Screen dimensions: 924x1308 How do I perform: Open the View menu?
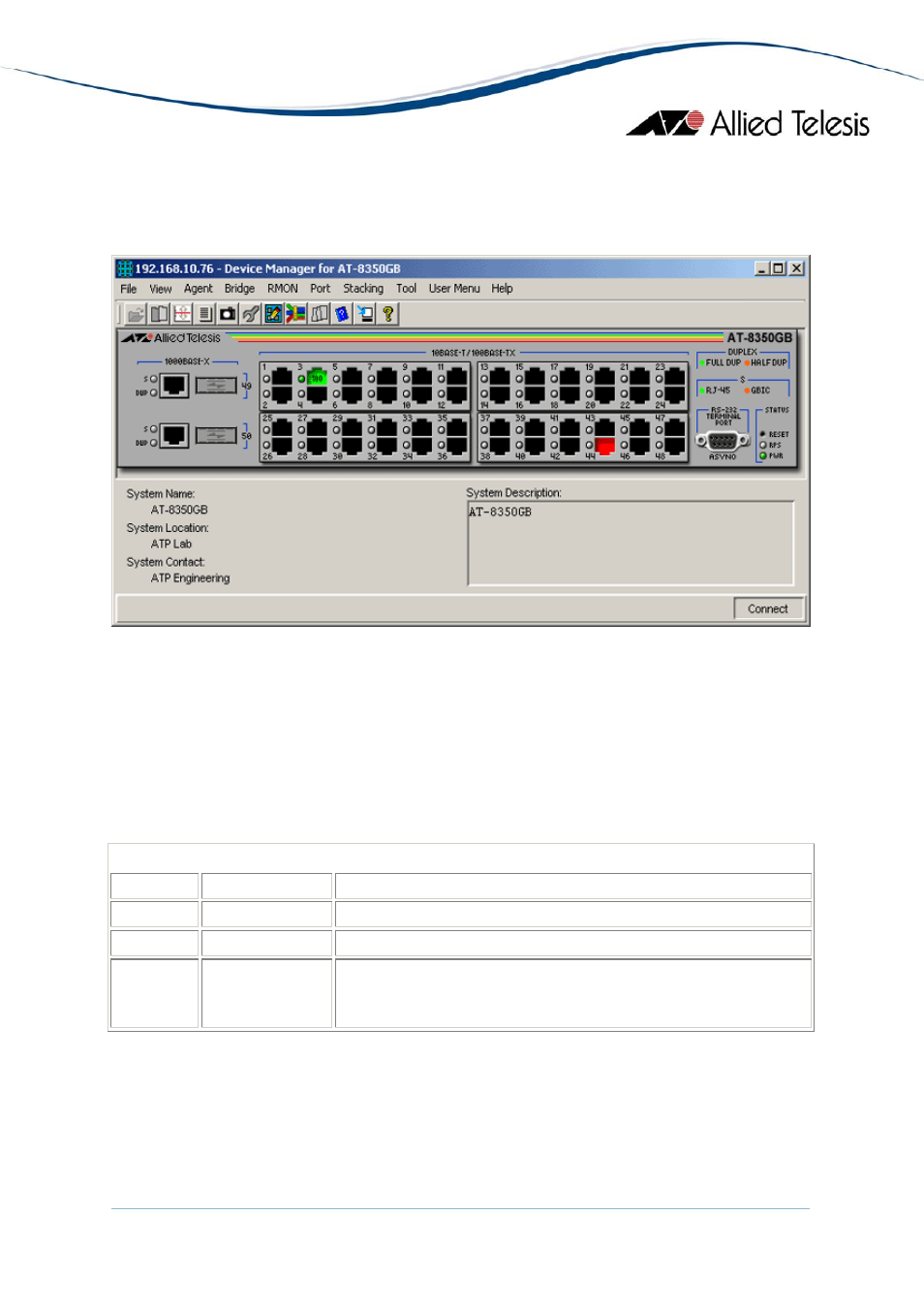tap(161, 289)
